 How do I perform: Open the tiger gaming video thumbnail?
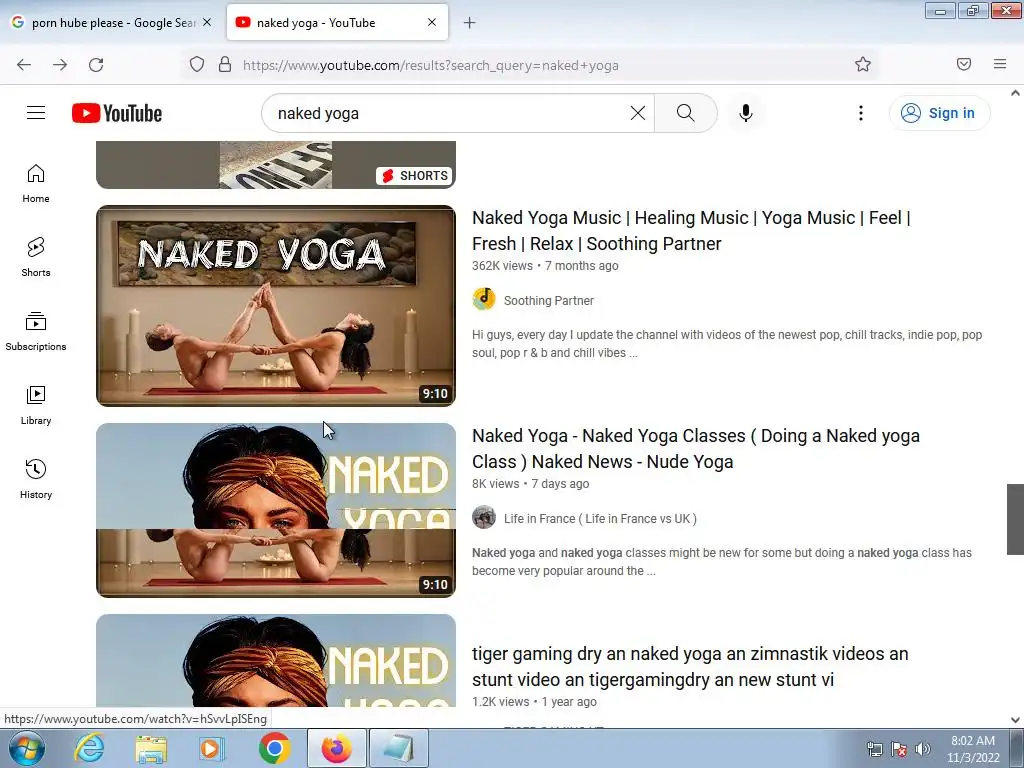click(276, 660)
